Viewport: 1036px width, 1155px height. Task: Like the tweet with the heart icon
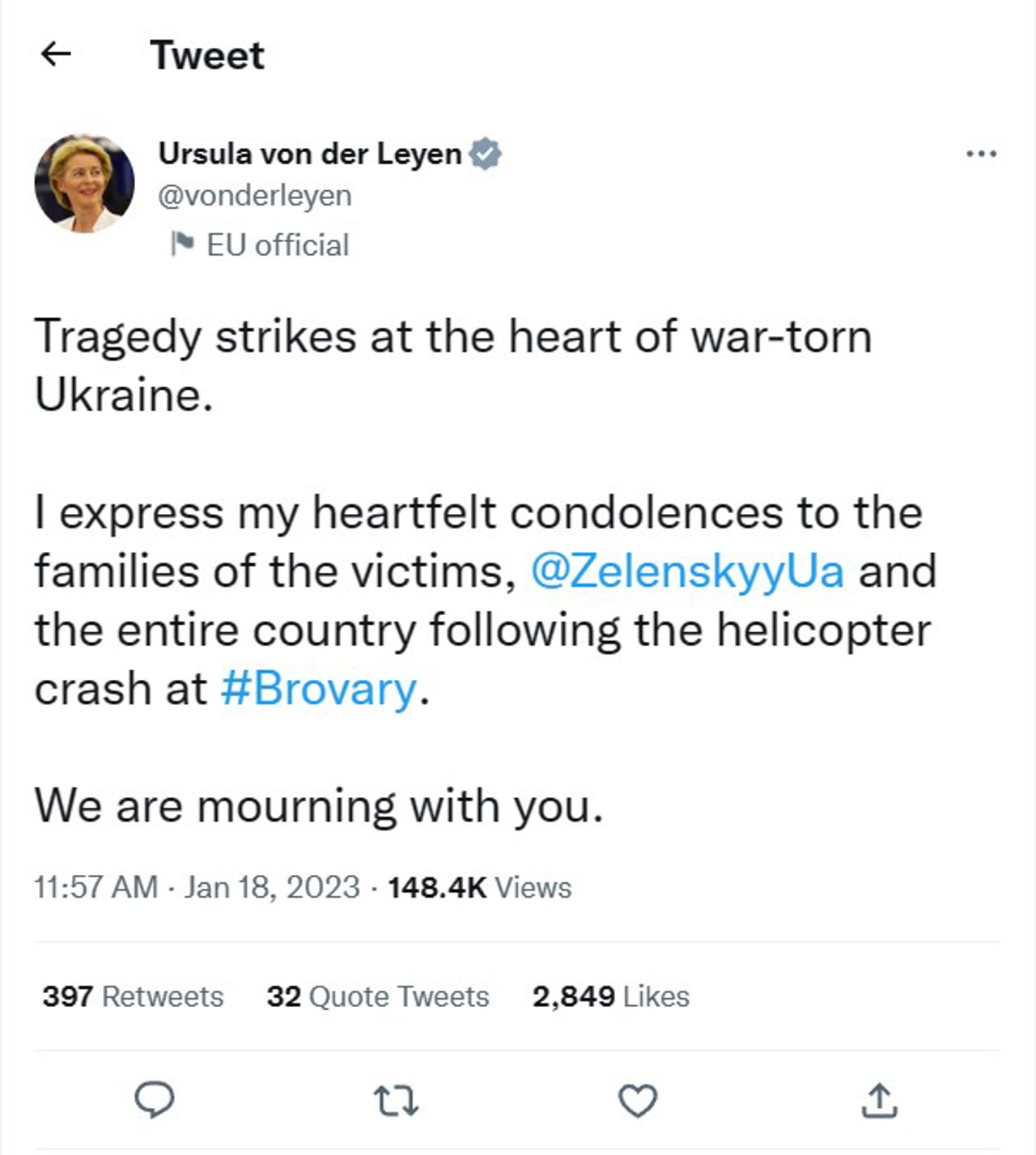coord(638,1101)
